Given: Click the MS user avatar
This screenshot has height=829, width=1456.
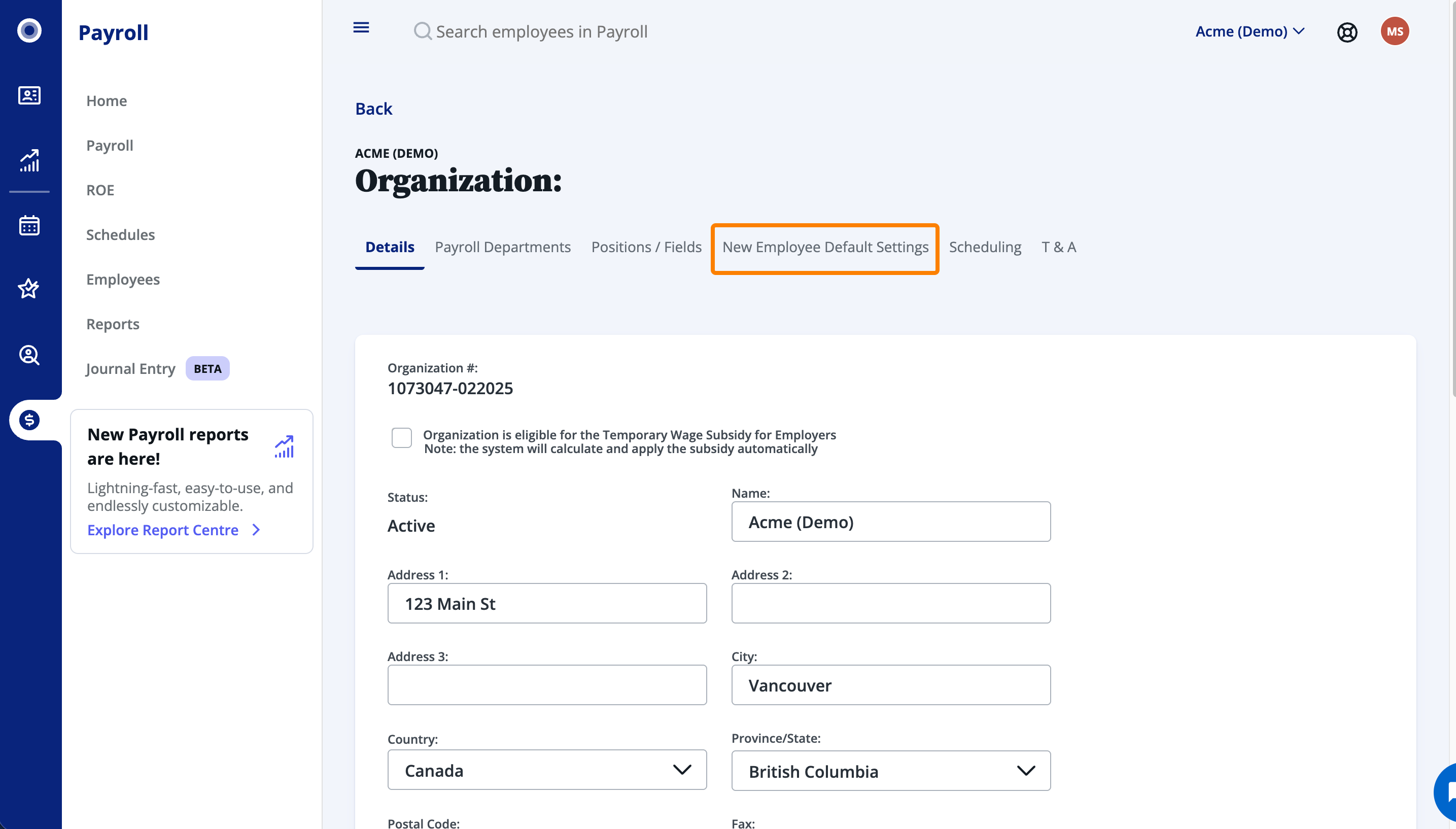Looking at the screenshot, I should 1394,31.
